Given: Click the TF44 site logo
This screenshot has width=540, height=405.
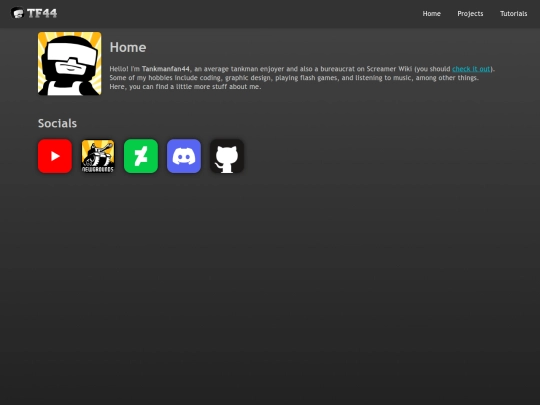Looking at the screenshot, I should [x=34, y=13].
